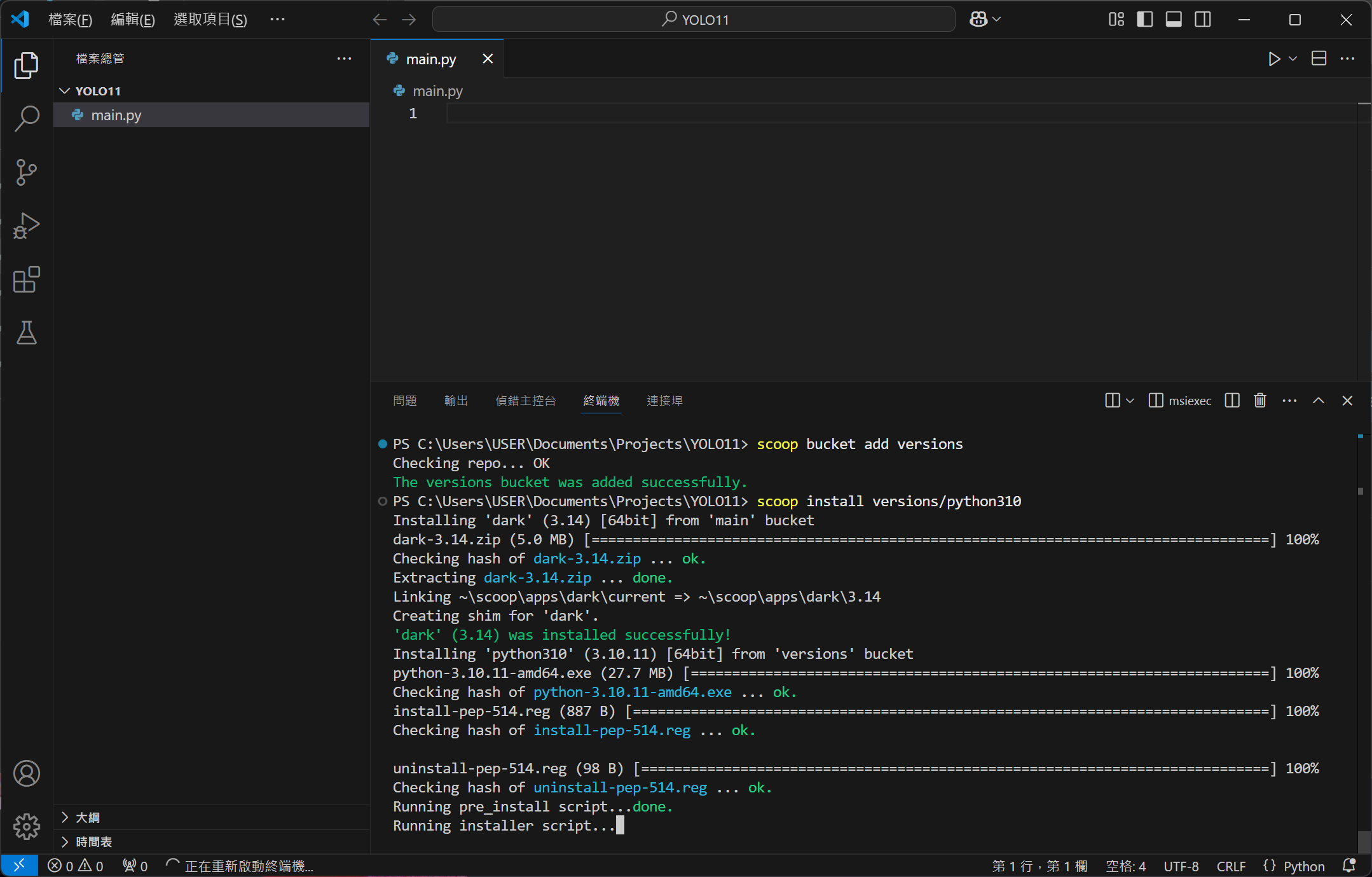Click the Manage gear icon

(x=26, y=826)
